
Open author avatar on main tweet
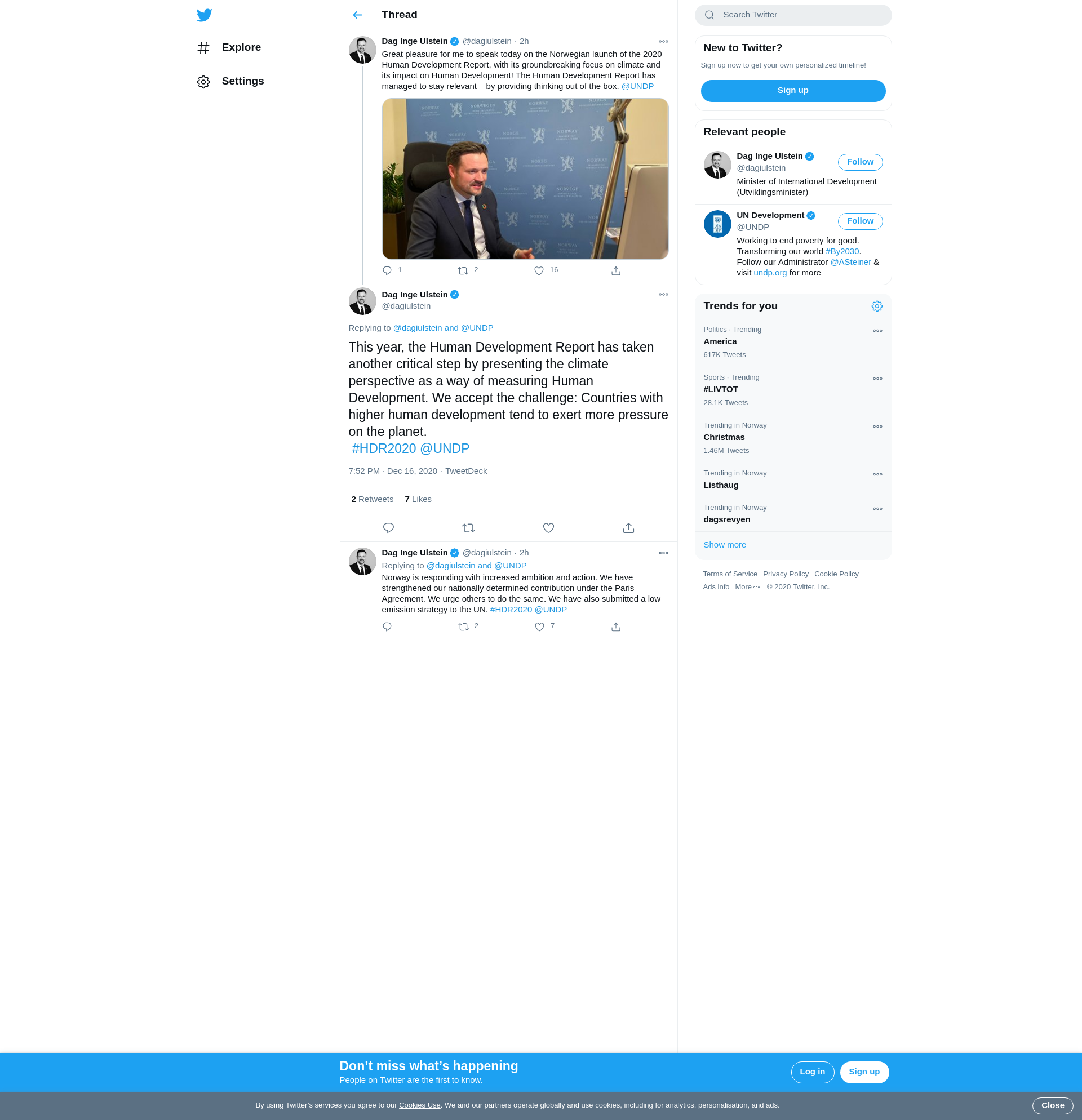[362, 301]
